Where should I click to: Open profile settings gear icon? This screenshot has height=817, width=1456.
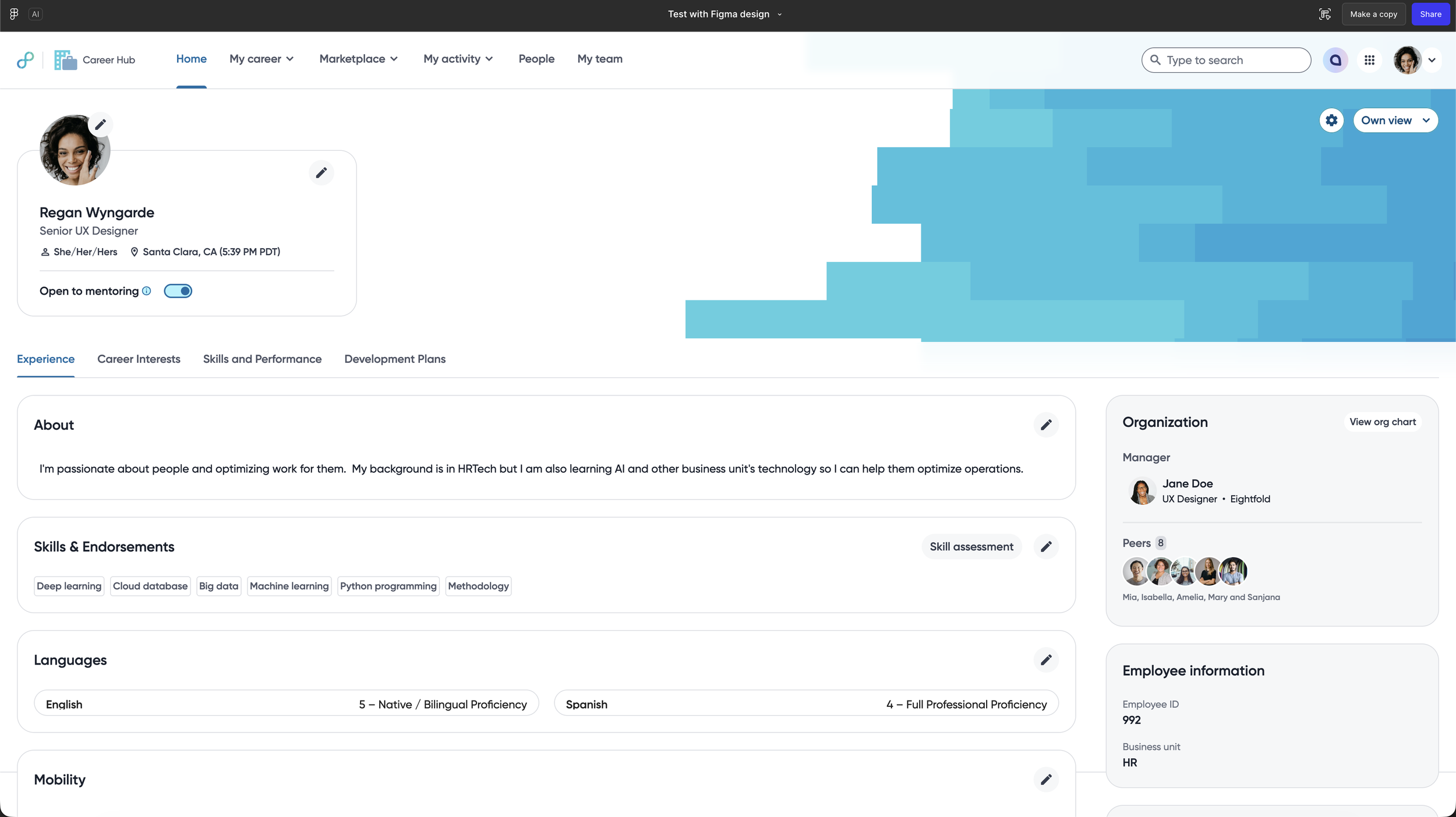pyautogui.click(x=1331, y=121)
